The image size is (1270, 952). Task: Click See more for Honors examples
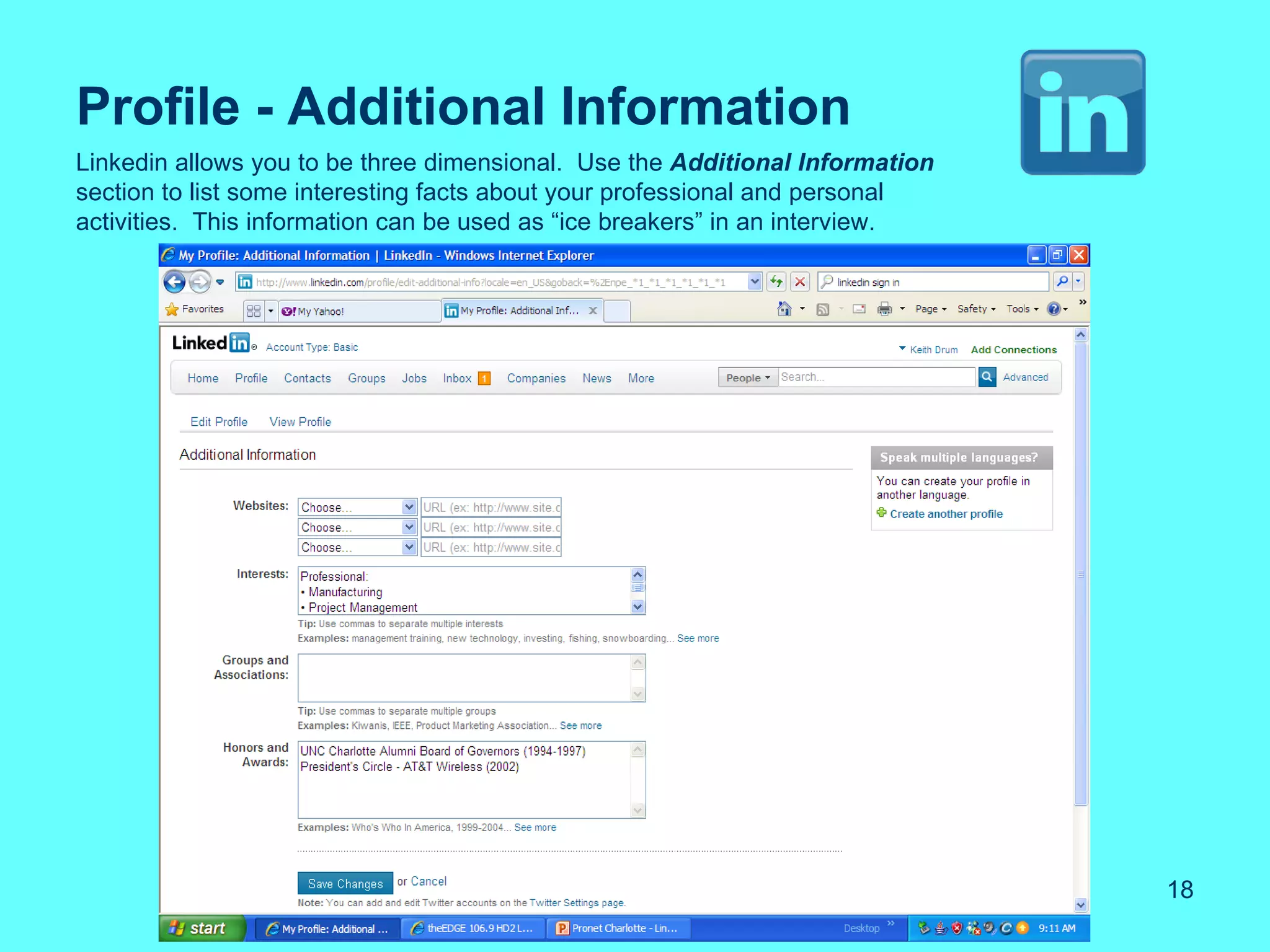click(535, 827)
